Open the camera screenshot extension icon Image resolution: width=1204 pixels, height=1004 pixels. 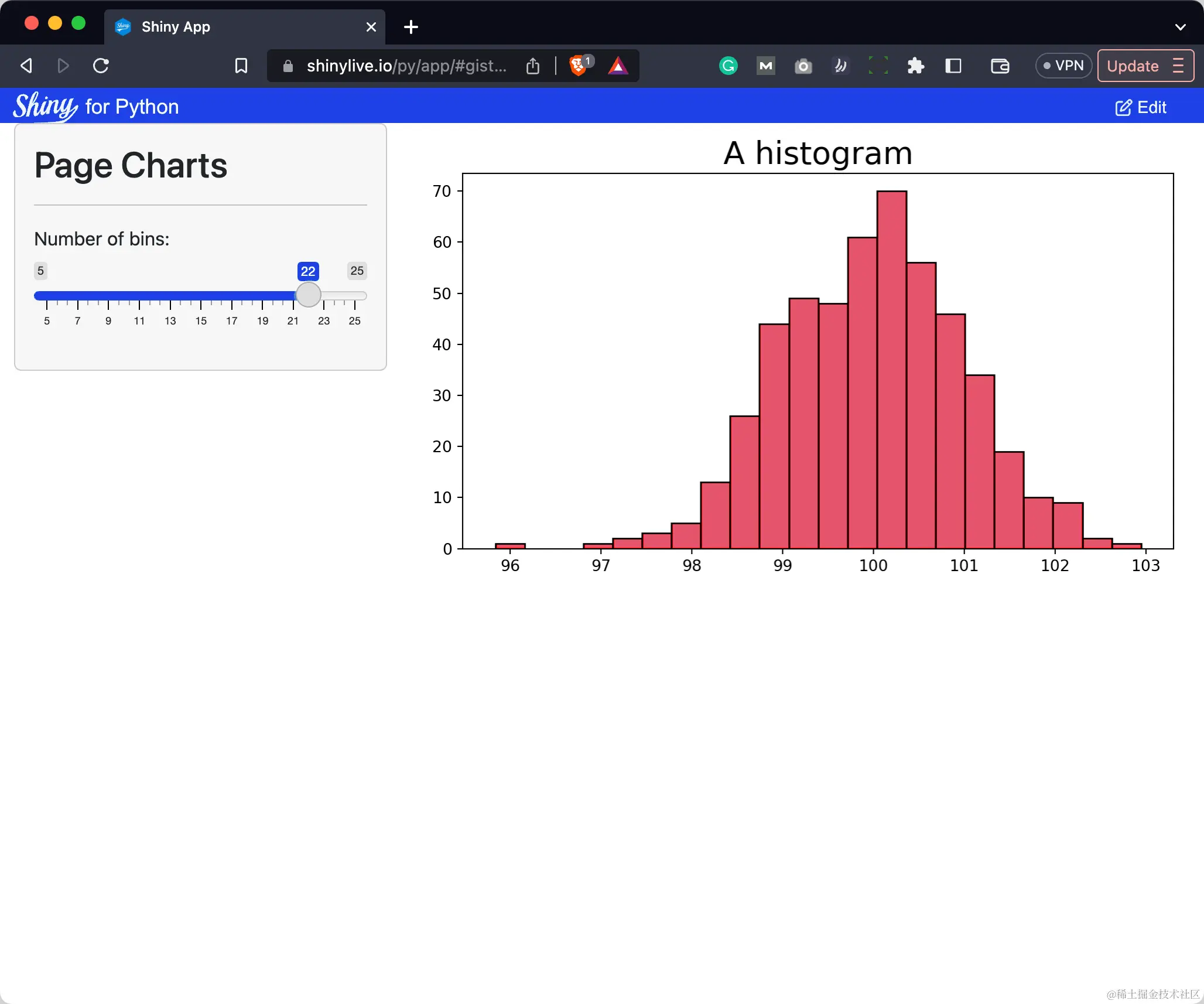[803, 66]
